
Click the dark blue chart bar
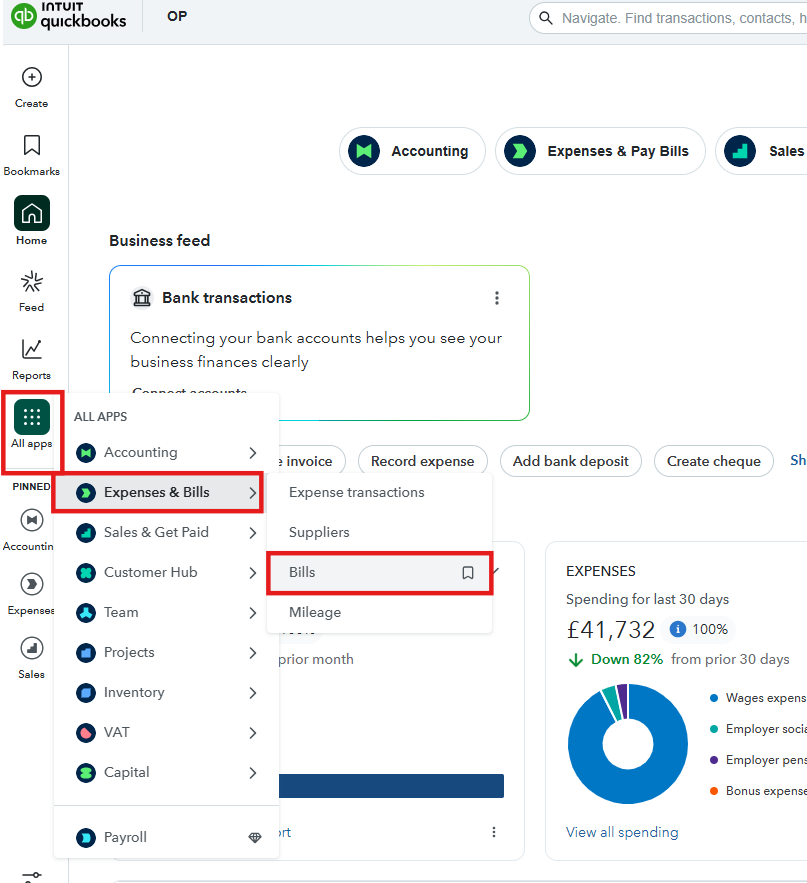(x=391, y=786)
